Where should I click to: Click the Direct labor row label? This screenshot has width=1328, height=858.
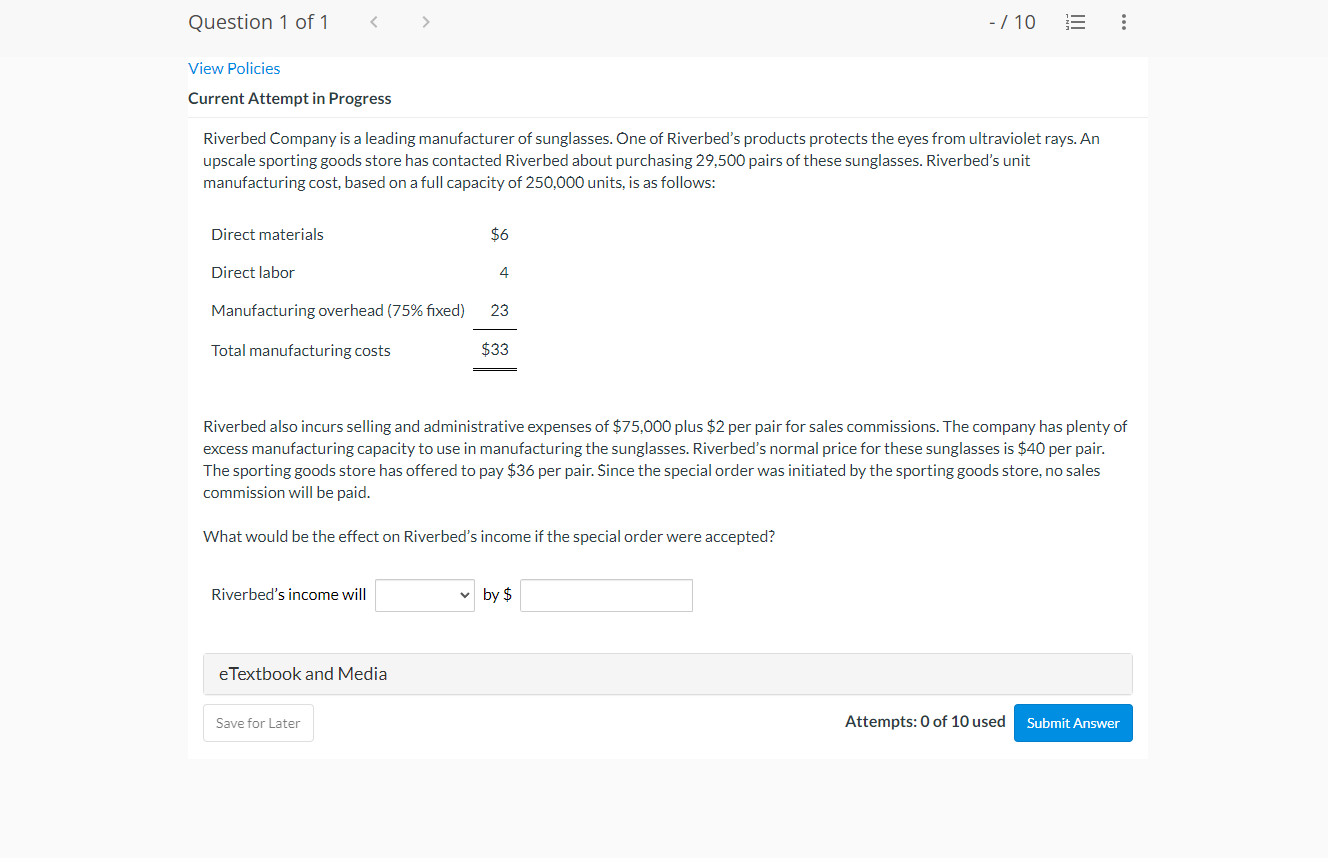[x=253, y=272]
